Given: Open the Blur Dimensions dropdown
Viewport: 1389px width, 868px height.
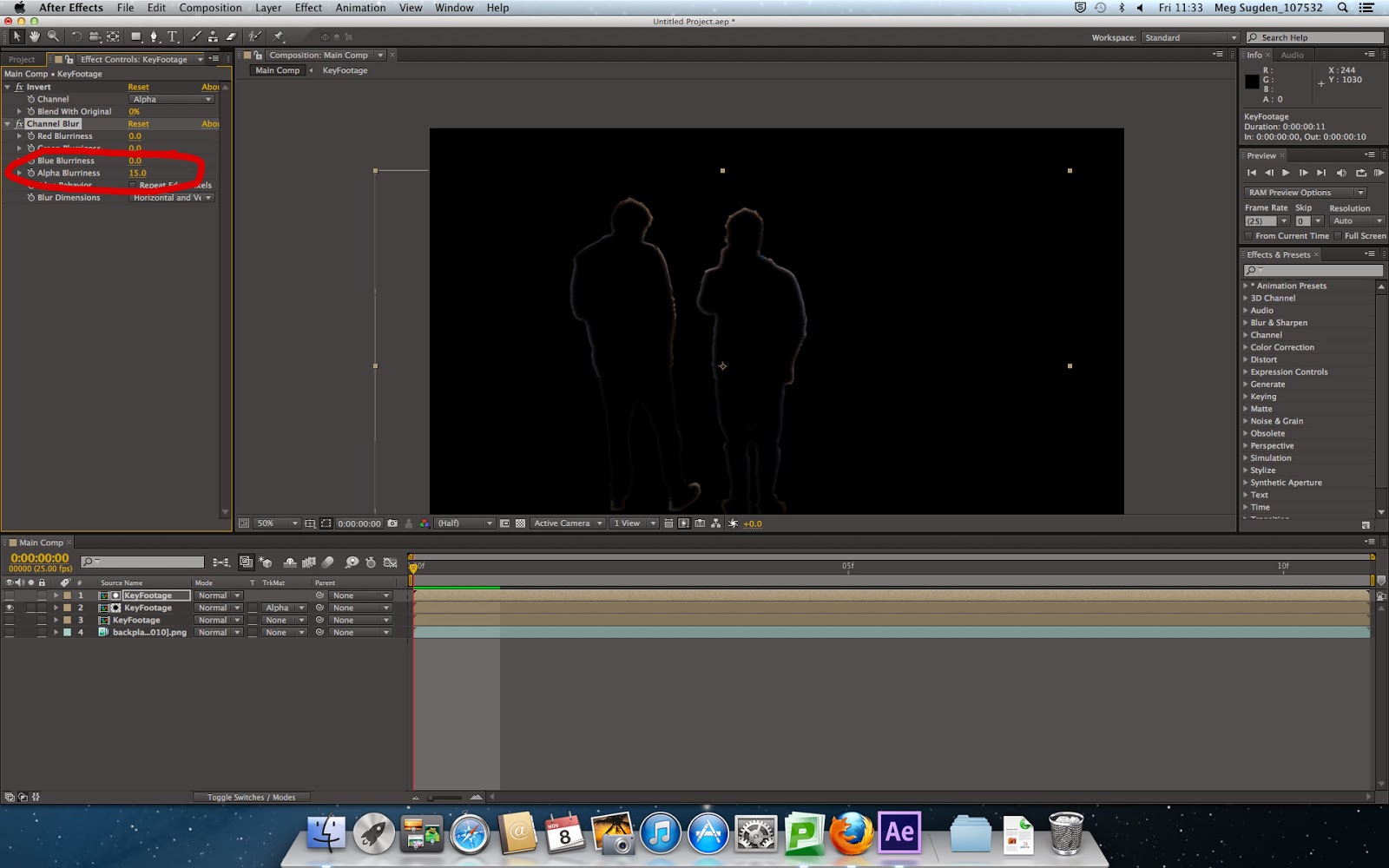Looking at the screenshot, I should click(172, 198).
